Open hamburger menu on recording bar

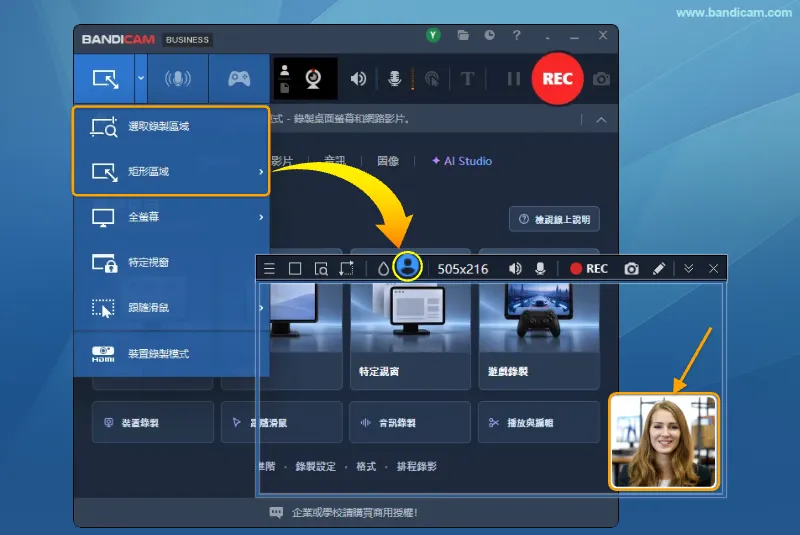[269, 269]
